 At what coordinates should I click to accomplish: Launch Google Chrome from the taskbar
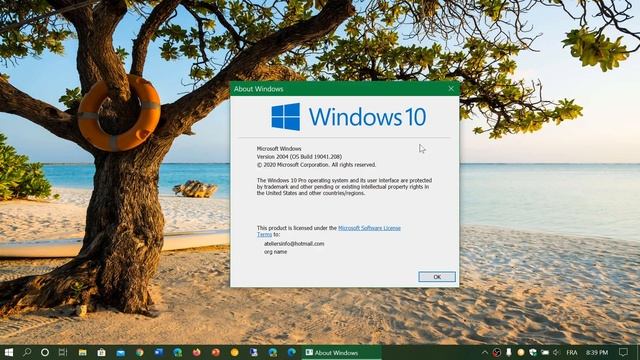click(x=140, y=352)
